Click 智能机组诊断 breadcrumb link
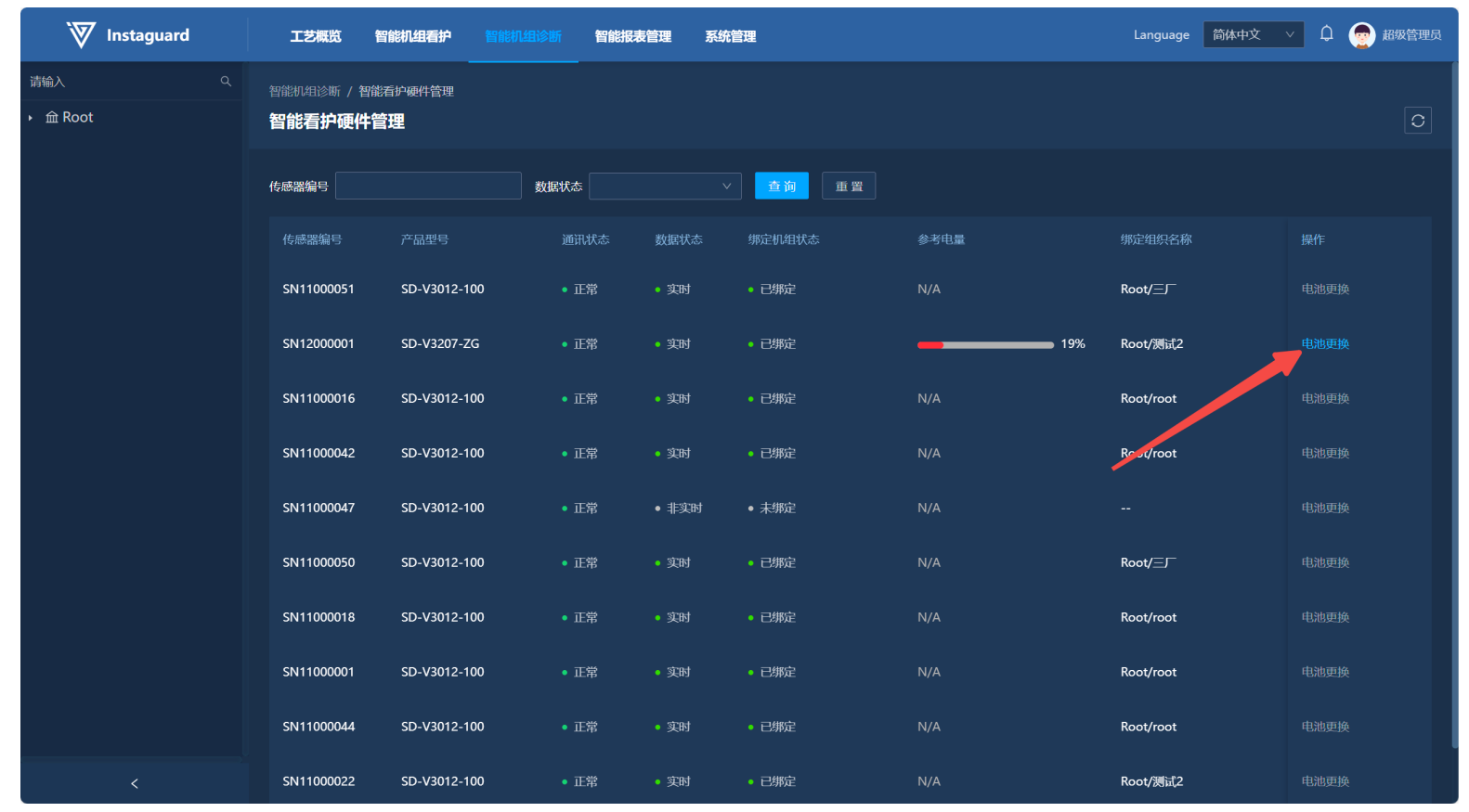Screen dimensions: 1469x812 (x=305, y=91)
